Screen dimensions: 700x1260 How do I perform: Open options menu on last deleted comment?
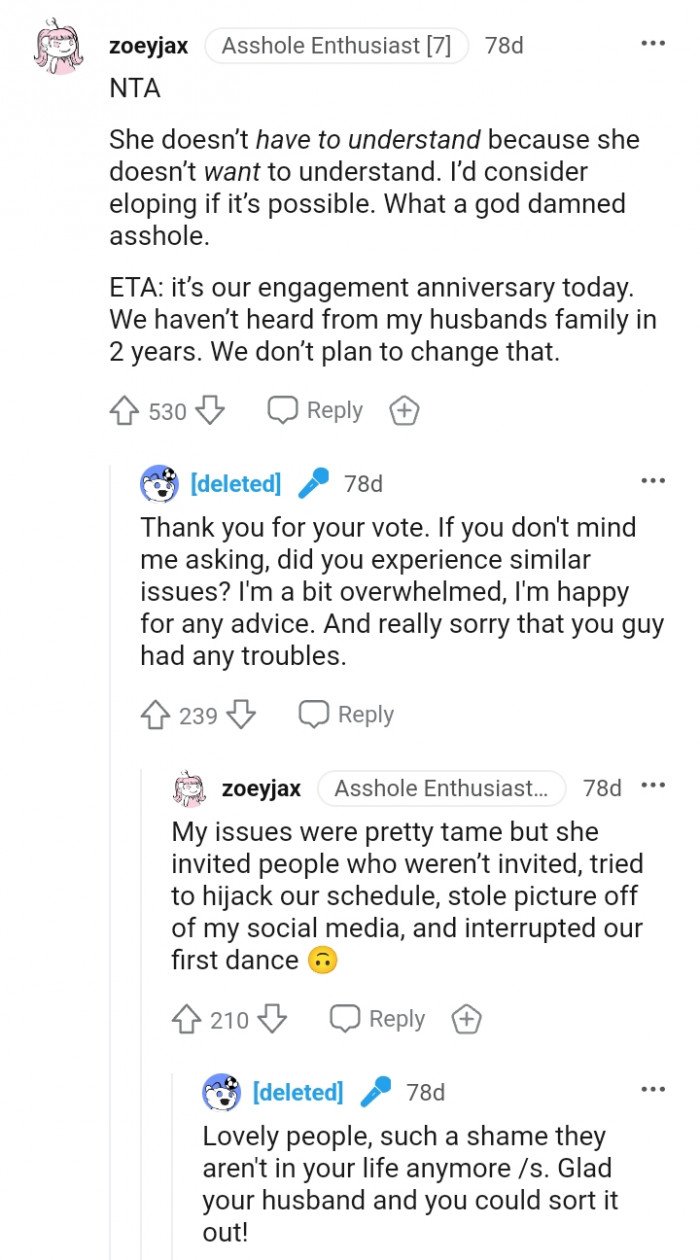(653, 1090)
